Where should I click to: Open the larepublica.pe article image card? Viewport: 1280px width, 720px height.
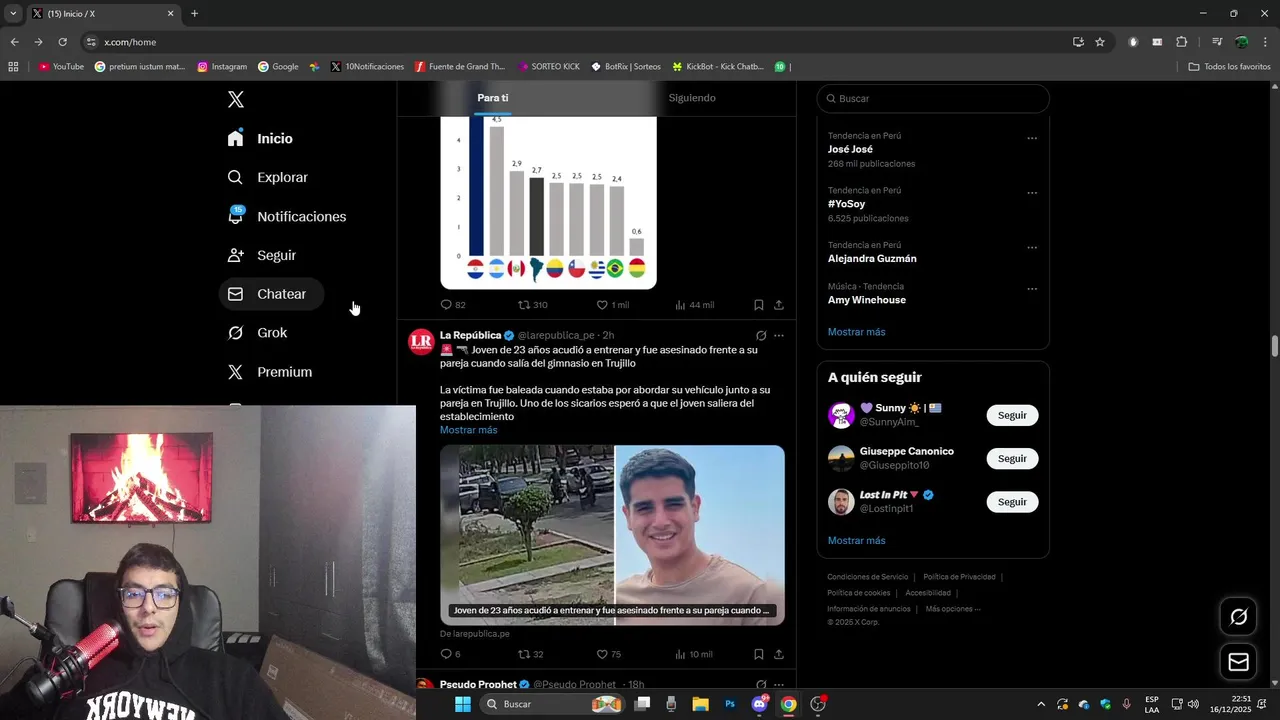tap(612, 535)
